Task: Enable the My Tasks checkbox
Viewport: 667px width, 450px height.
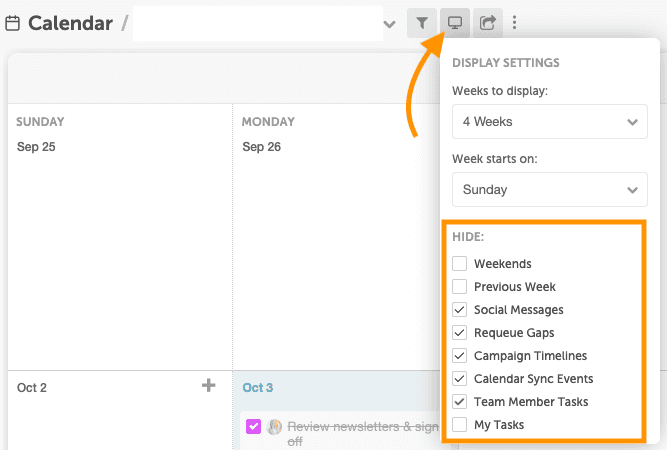Action: click(x=460, y=425)
